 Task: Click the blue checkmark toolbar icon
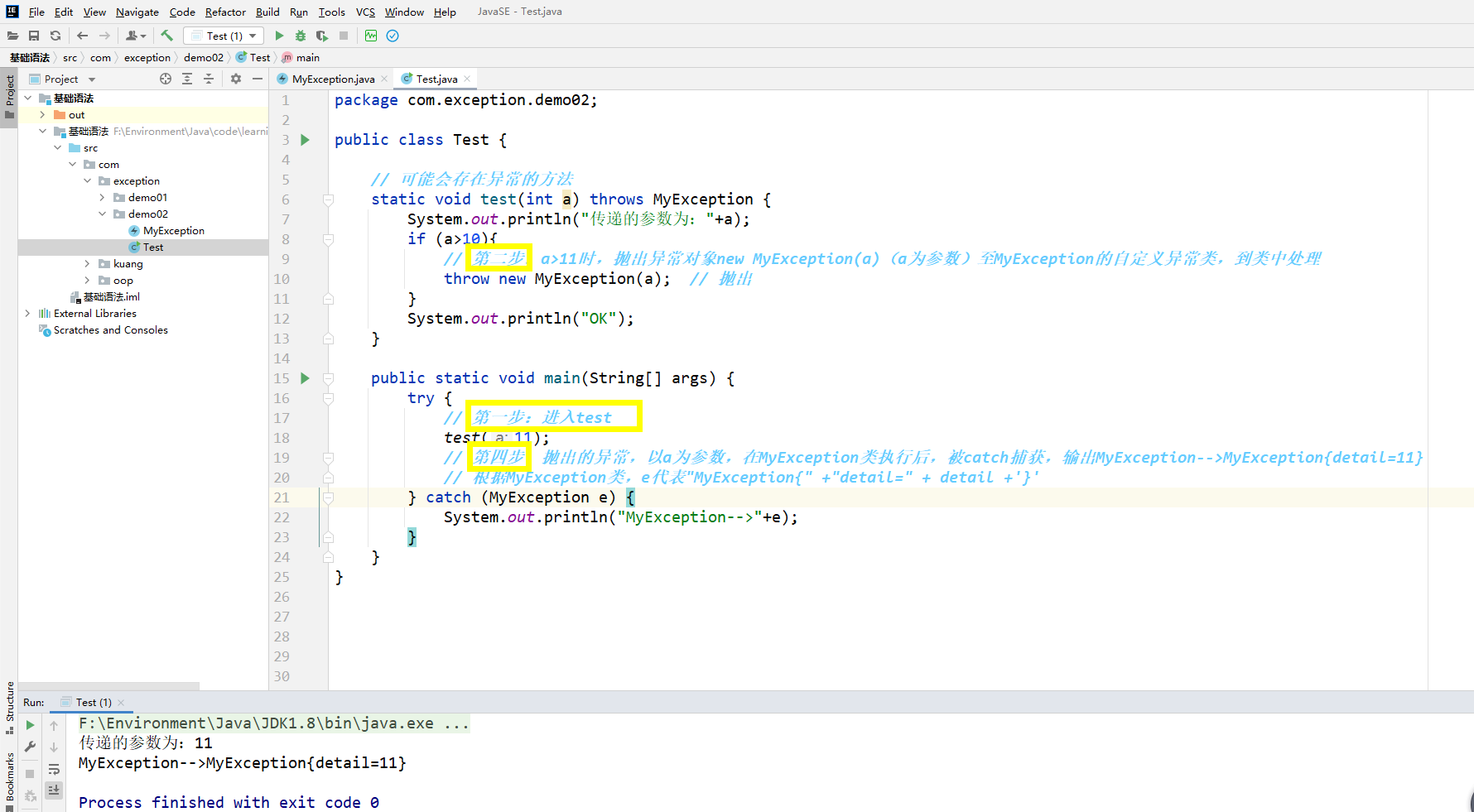(393, 36)
